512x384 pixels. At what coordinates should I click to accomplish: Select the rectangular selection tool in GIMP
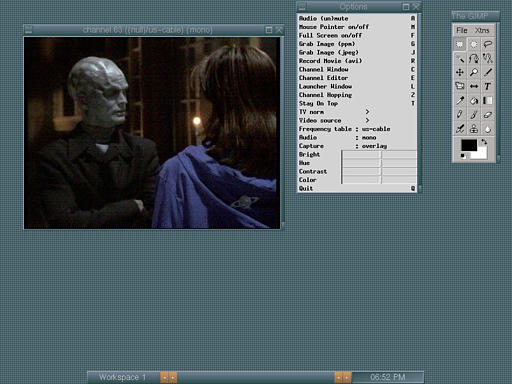[460, 44]
